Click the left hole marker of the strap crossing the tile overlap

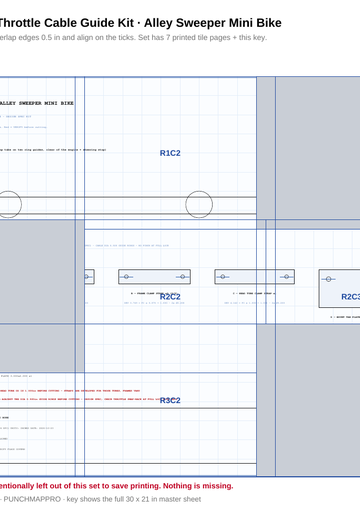223,277
